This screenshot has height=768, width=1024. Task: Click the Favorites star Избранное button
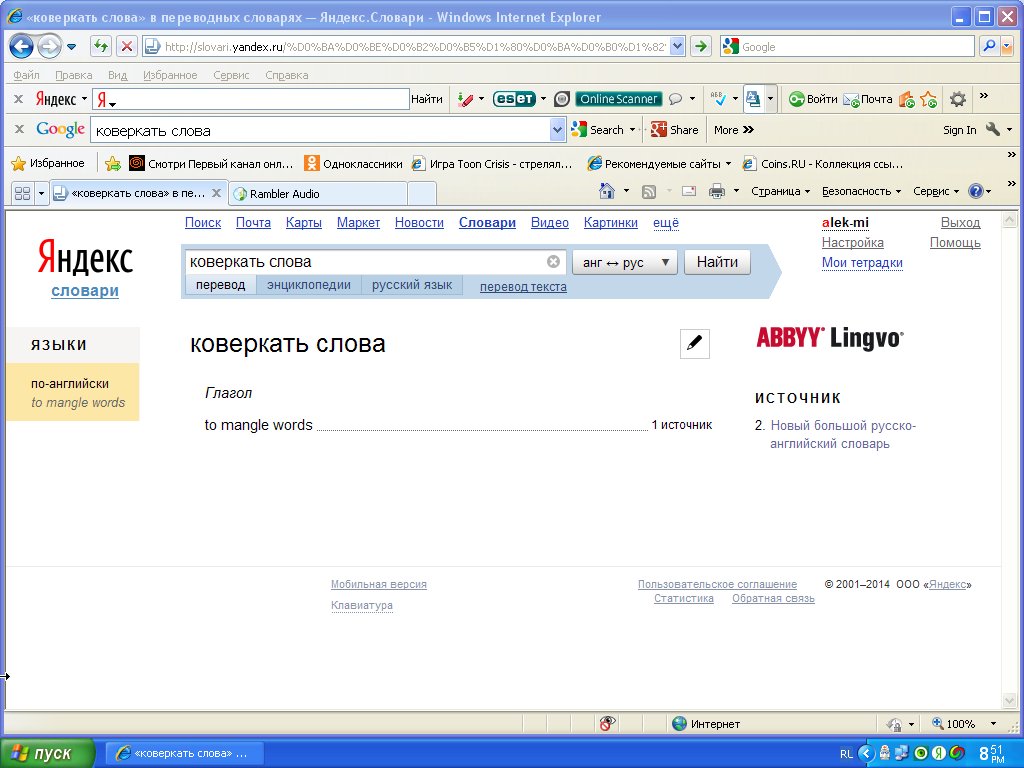48,163
